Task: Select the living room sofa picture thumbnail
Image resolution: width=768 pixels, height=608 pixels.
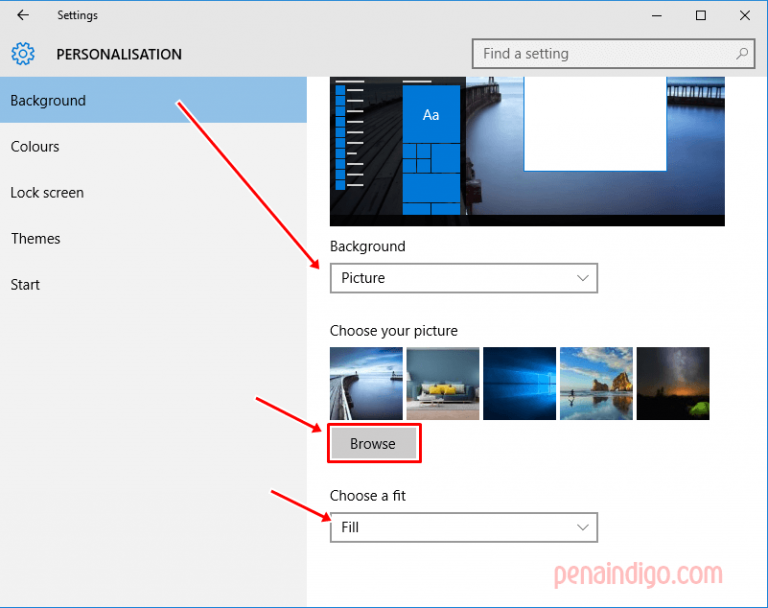Action: 443,384
